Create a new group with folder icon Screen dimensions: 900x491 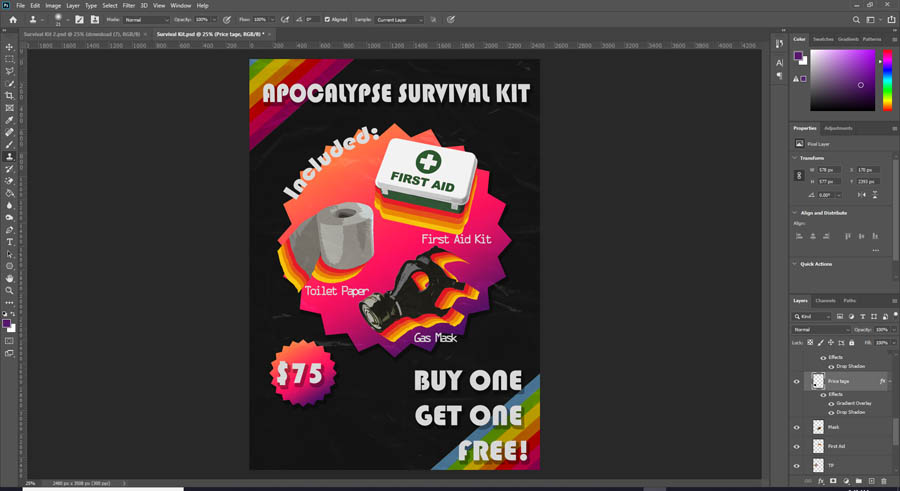[858, 481]
